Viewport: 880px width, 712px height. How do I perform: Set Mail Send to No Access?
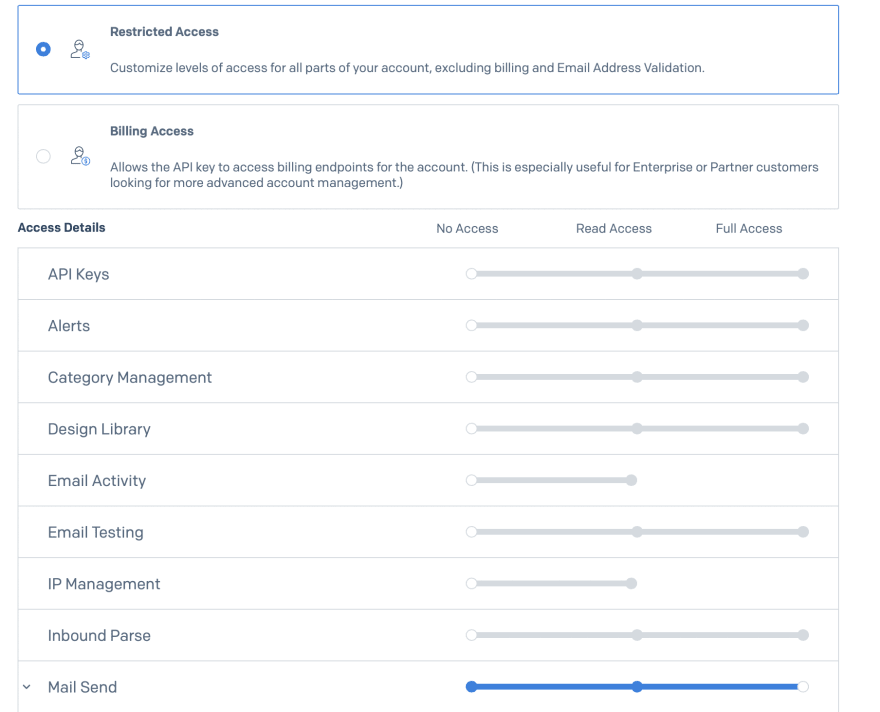(x=471, y=687)
